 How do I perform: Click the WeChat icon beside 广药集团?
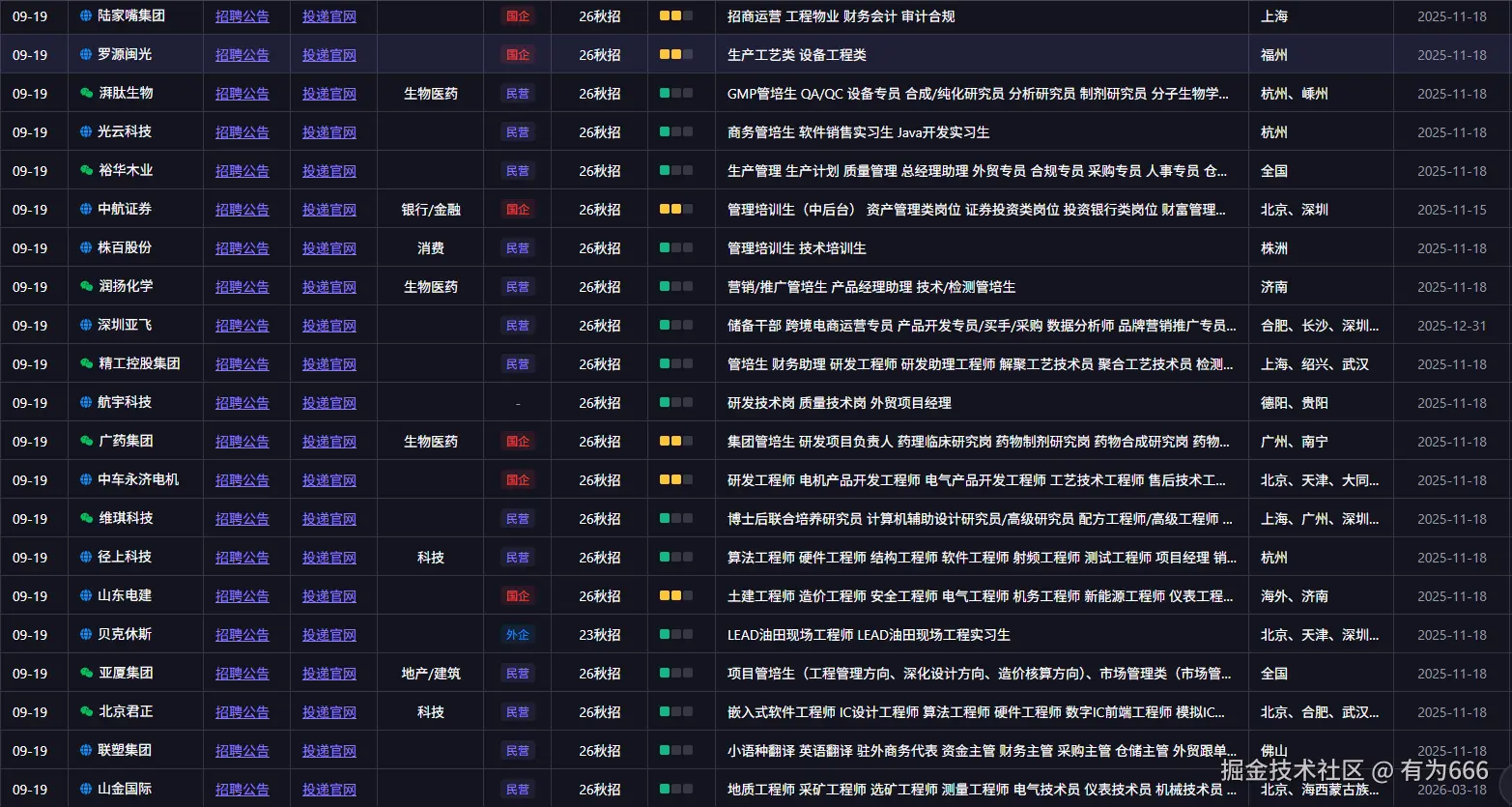pos(86,442)
